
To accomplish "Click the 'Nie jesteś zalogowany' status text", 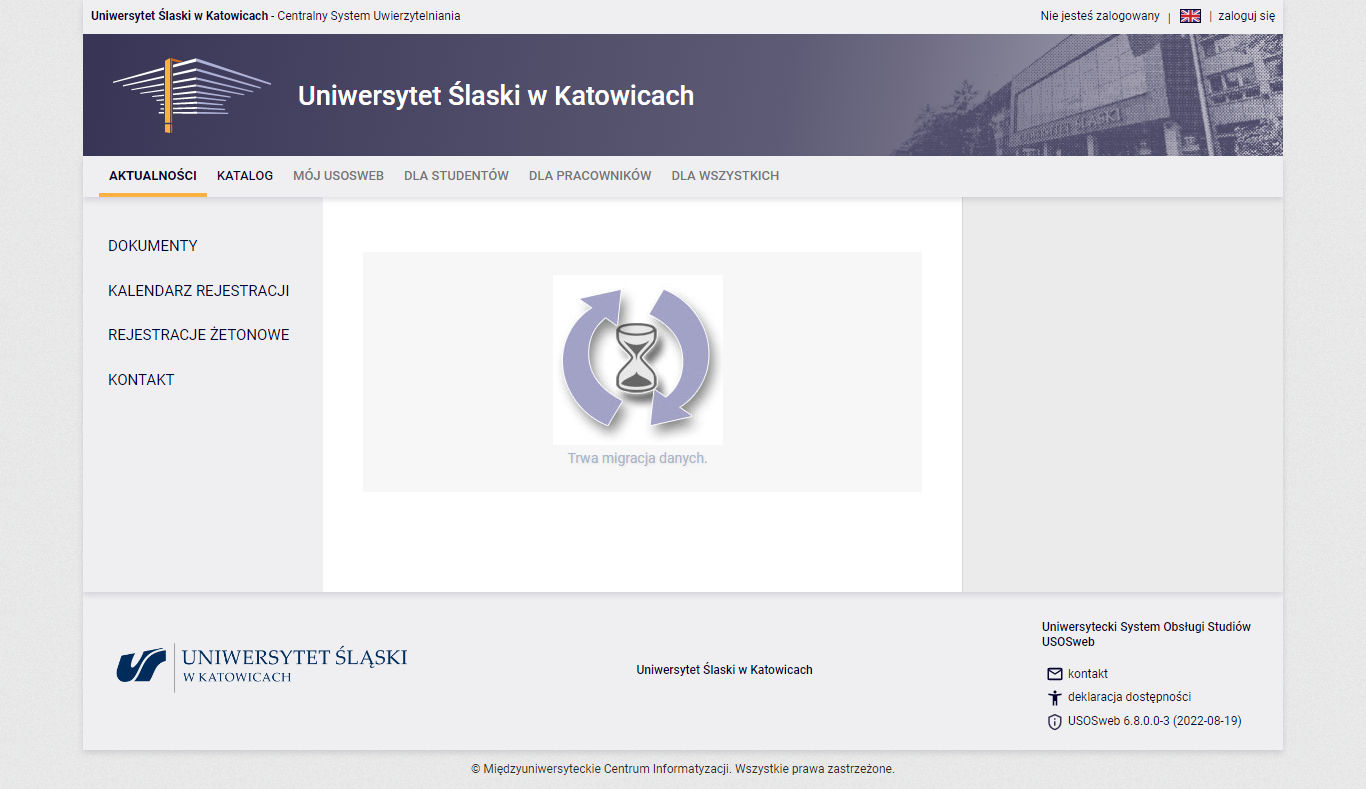I will coord(1100,16).
